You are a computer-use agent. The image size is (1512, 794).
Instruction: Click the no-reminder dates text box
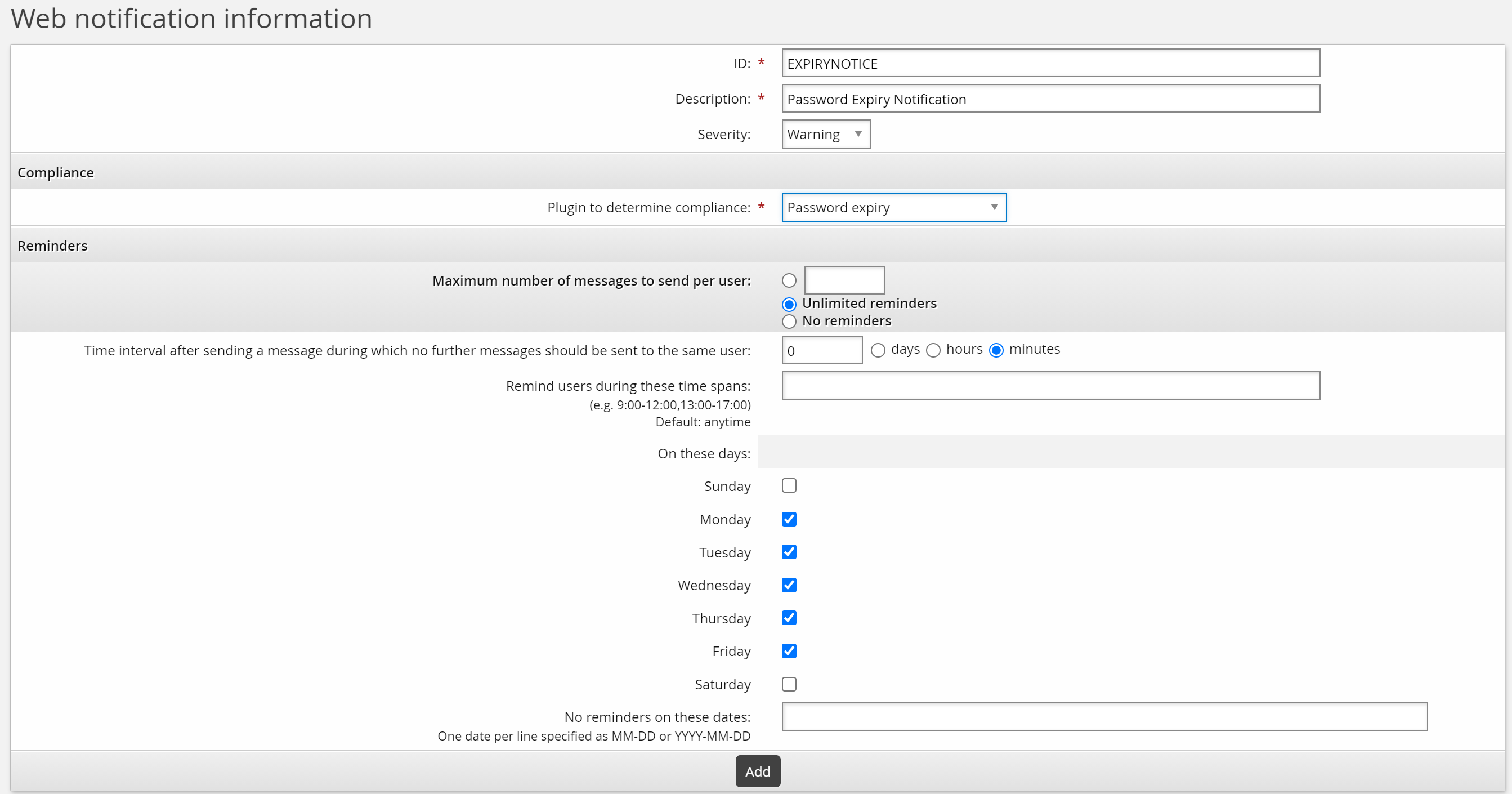tap(1103, 717)
